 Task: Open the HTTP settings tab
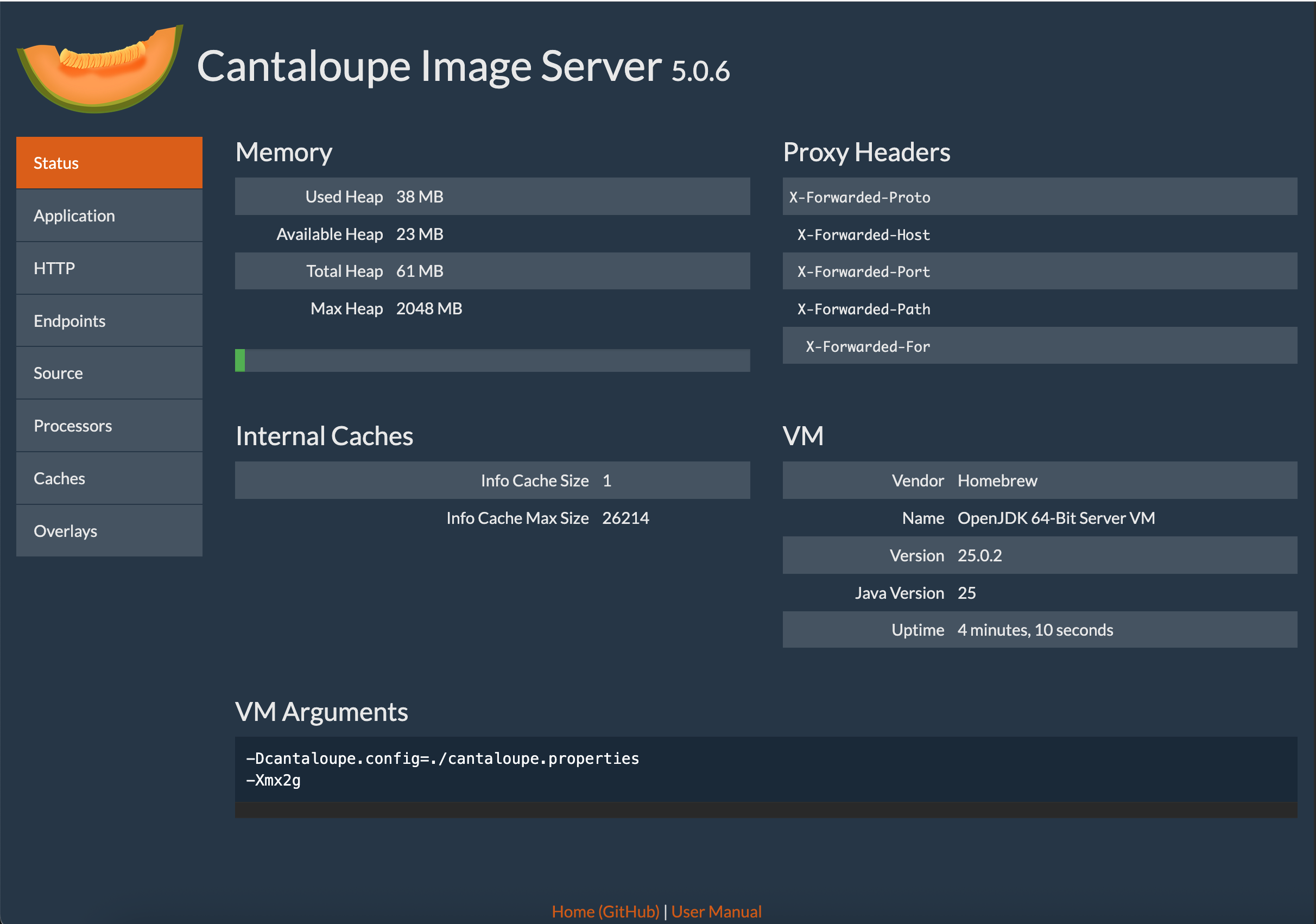pos(109,268)
